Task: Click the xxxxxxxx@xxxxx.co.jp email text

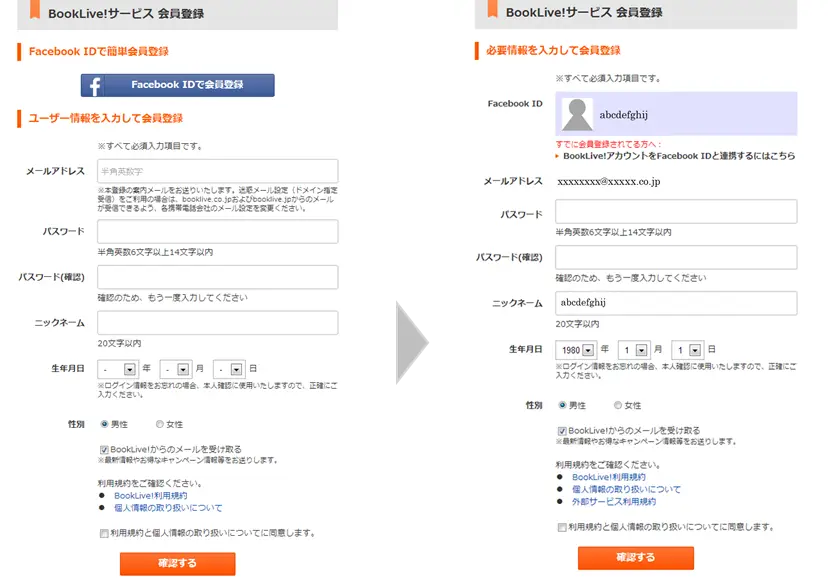Action: click(x=609, y=182)
